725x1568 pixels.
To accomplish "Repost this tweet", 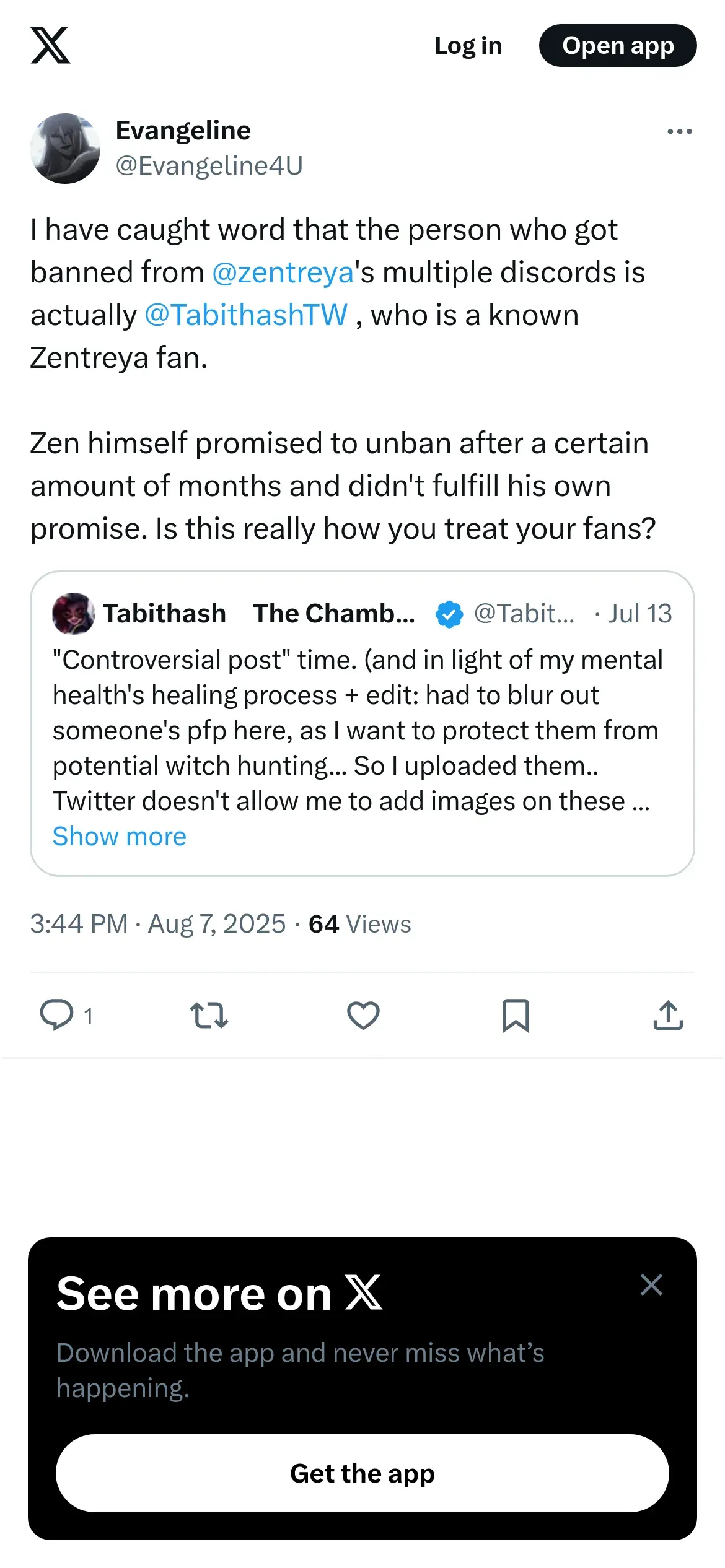I will pos(209,1015).
